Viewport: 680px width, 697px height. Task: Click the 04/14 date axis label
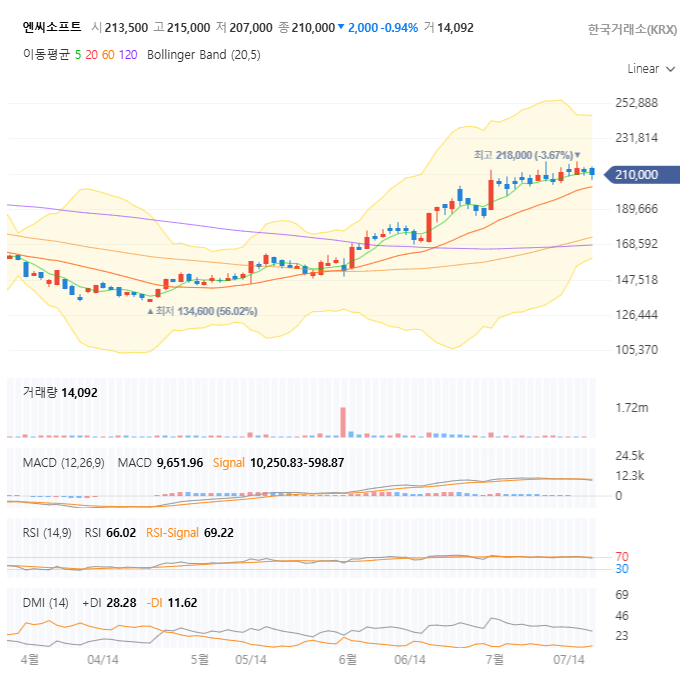tap(103, 660)
